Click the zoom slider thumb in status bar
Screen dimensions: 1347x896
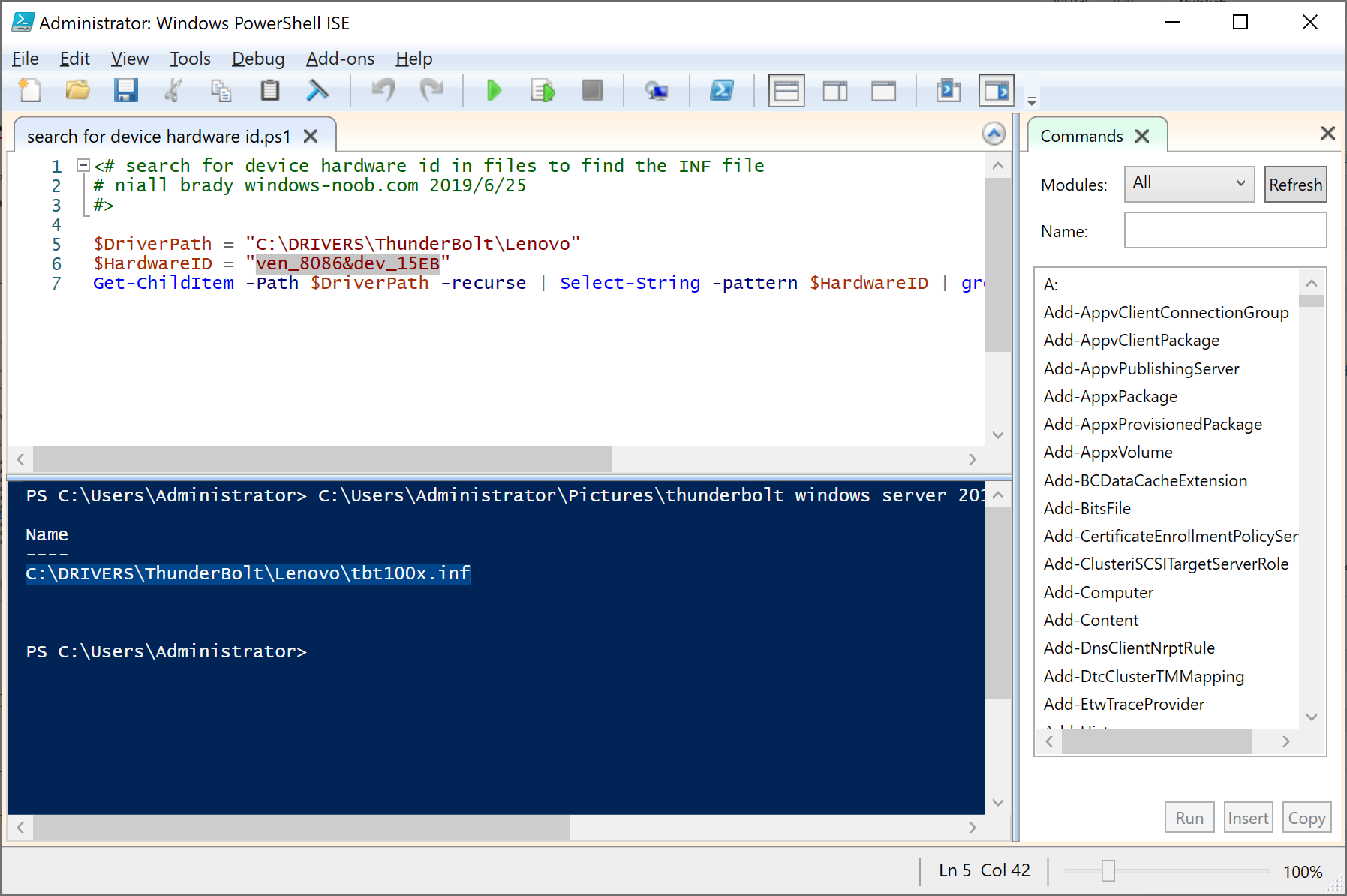(1108, 871)
